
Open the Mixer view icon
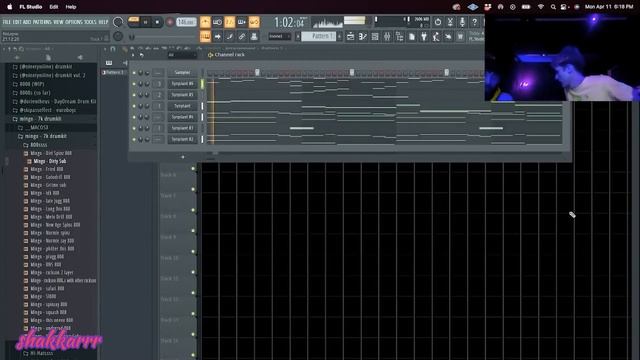(x=387, y=37)
